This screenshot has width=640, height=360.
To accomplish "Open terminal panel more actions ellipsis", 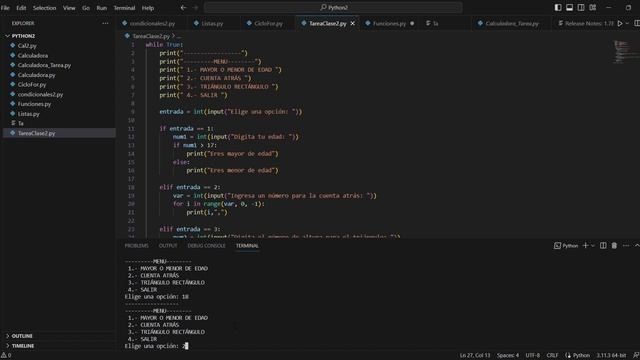I will pos(626,246).
